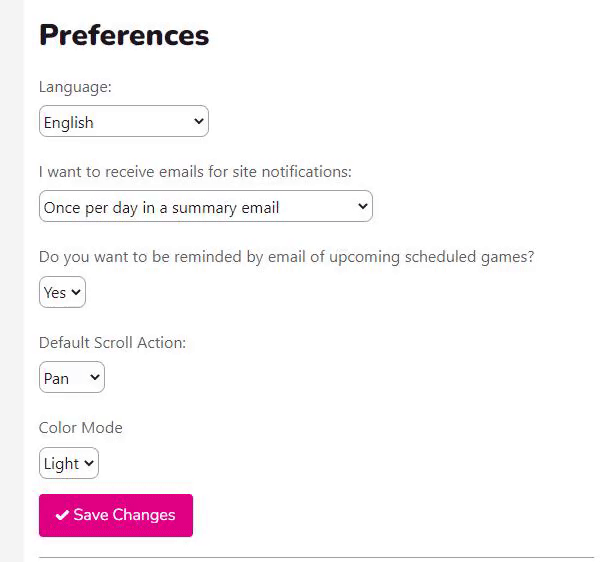Click the Language label text

pyautogui.click(x=75, y=87)
